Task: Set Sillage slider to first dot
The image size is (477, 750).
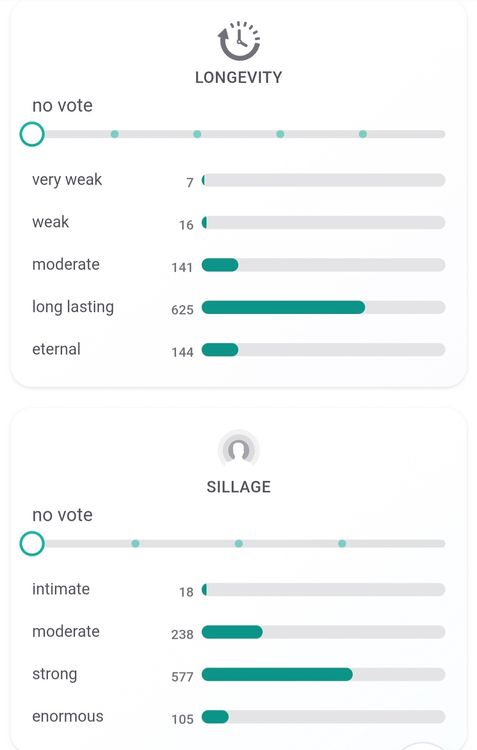Action: [135, 543]
